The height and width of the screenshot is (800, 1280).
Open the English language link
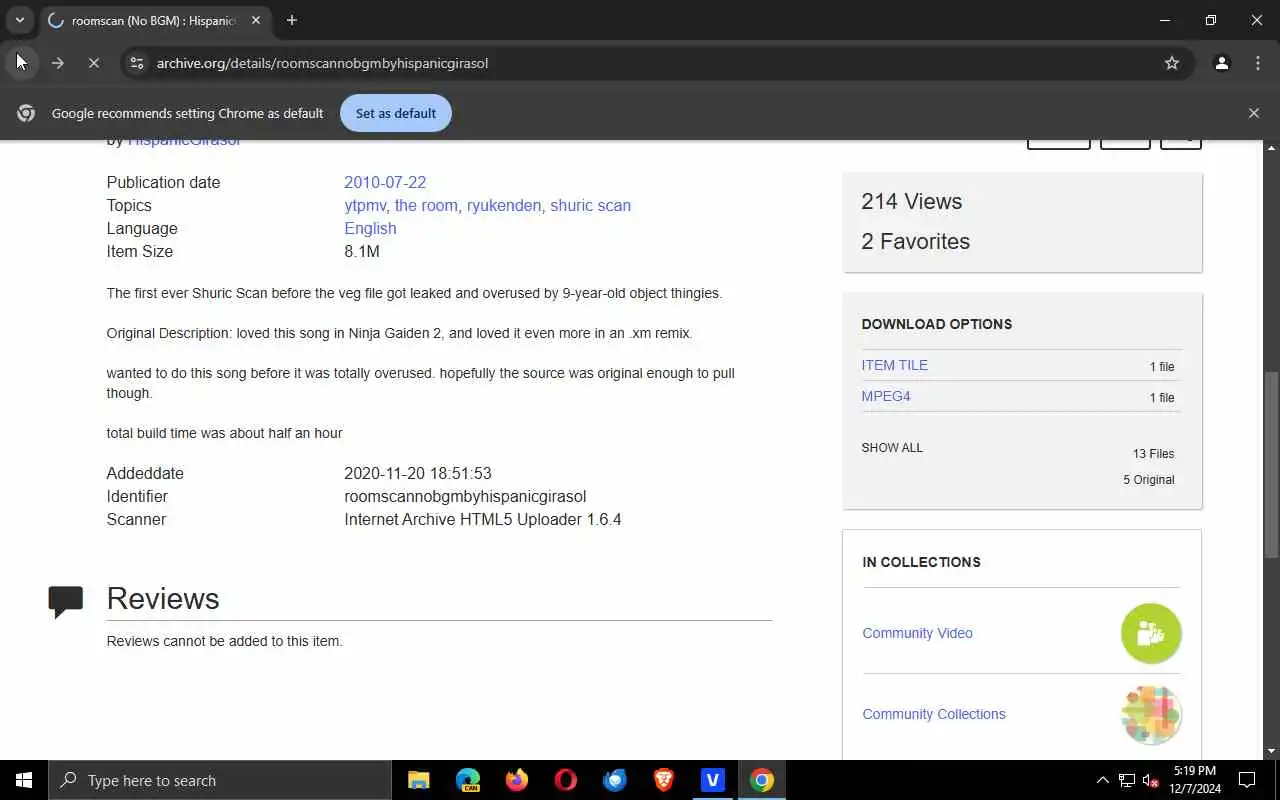click(370, 228)
